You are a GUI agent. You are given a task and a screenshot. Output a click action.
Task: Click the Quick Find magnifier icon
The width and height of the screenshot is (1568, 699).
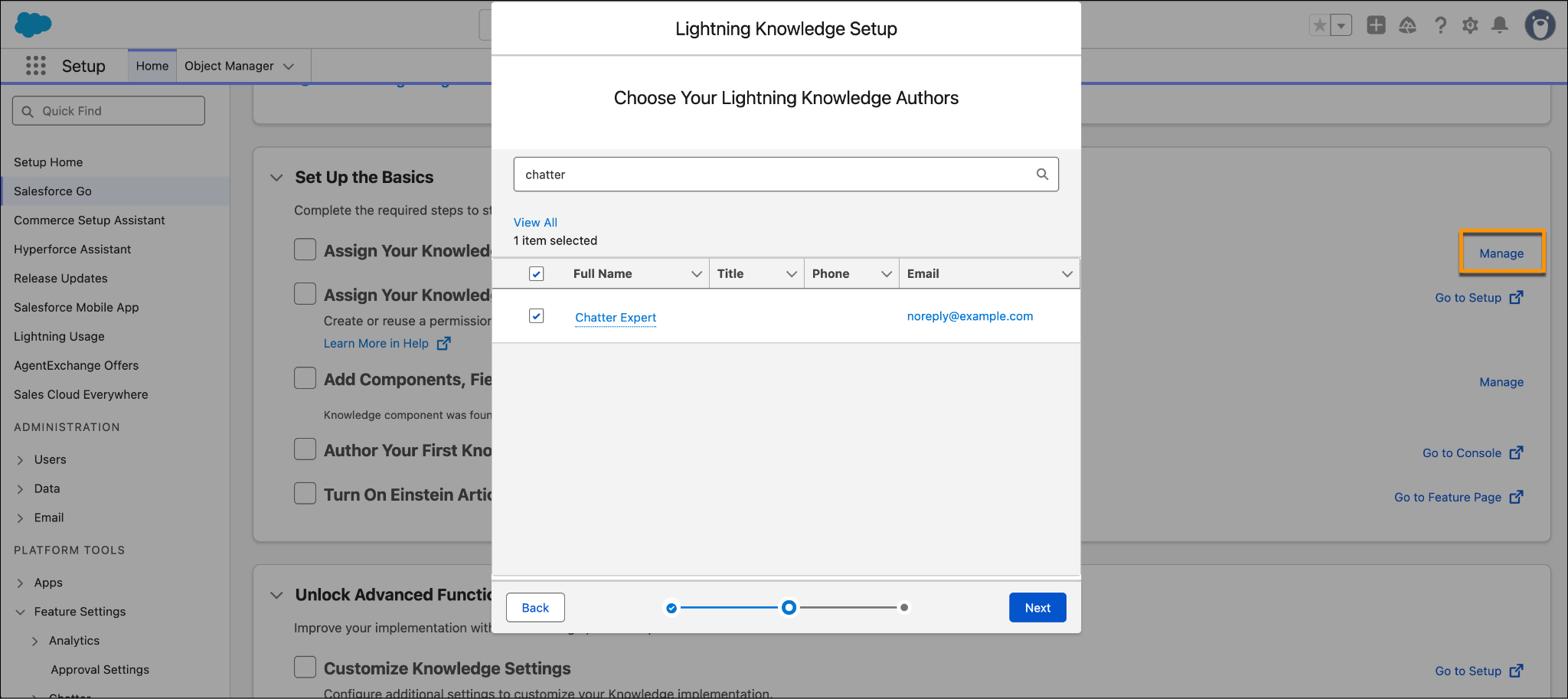click(28, 111)
